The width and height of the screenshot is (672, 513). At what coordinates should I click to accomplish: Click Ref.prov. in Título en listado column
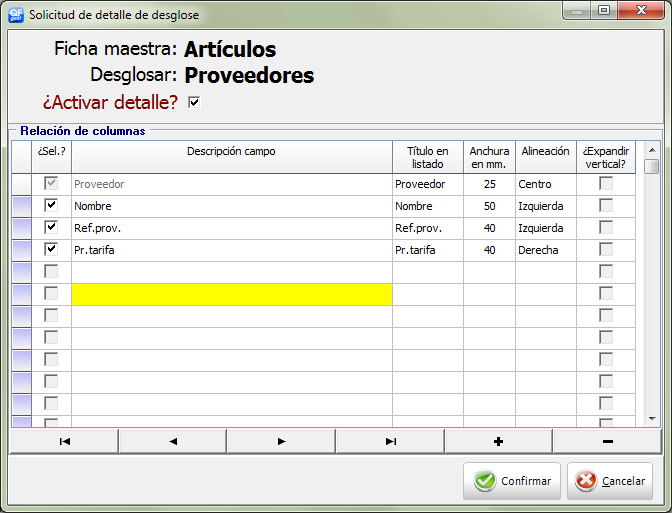[x=428, y=228]
